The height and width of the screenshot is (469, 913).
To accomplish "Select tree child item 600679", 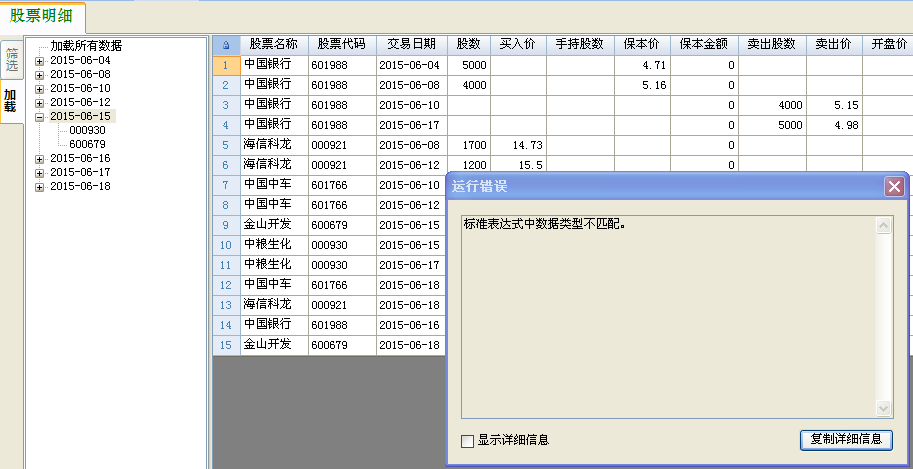I will (x=87, y=144).
